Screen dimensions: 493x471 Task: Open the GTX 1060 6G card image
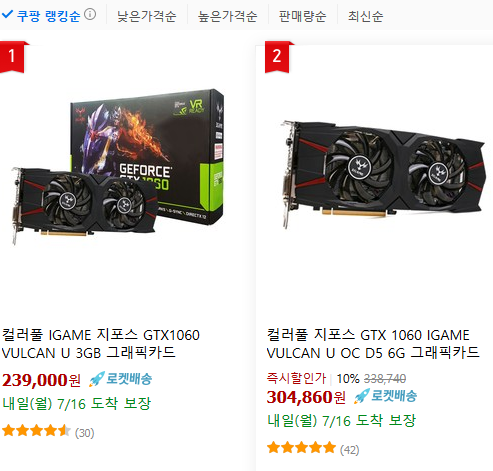point(383,173)
